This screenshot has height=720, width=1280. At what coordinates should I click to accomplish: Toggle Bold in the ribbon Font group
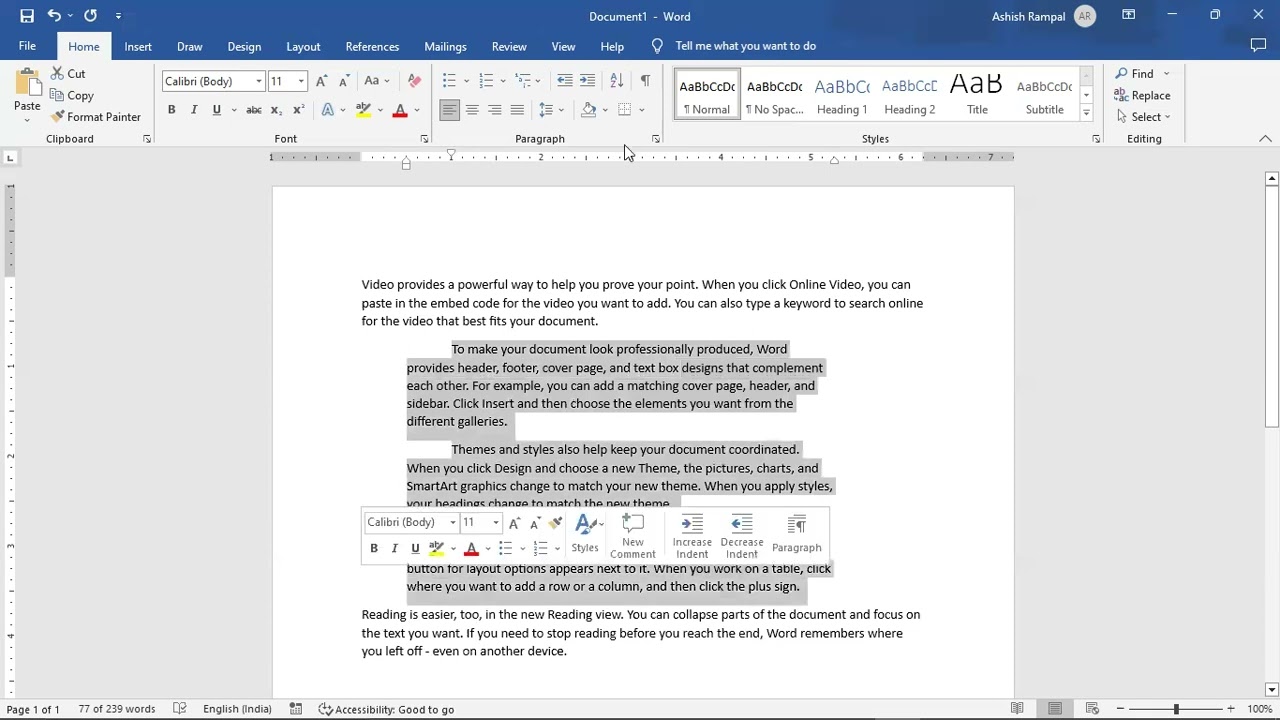coord(171,110)
